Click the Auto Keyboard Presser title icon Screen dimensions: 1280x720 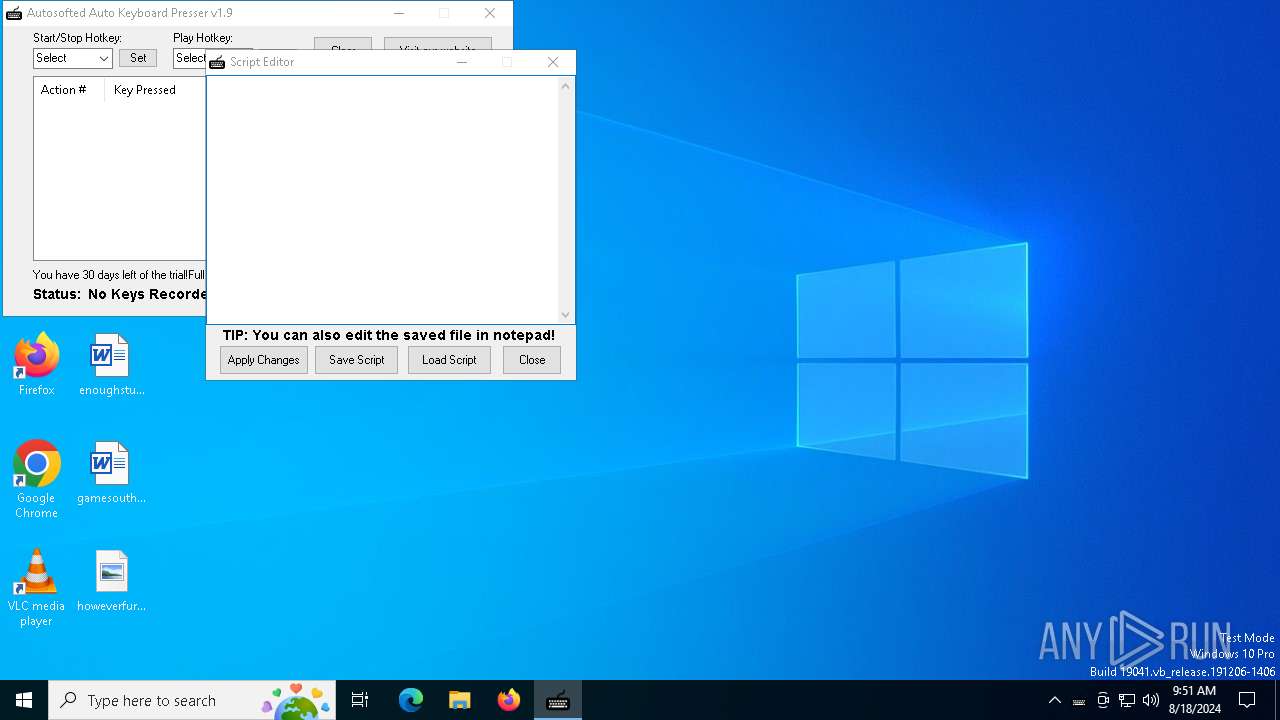click(x=14, y=13)
